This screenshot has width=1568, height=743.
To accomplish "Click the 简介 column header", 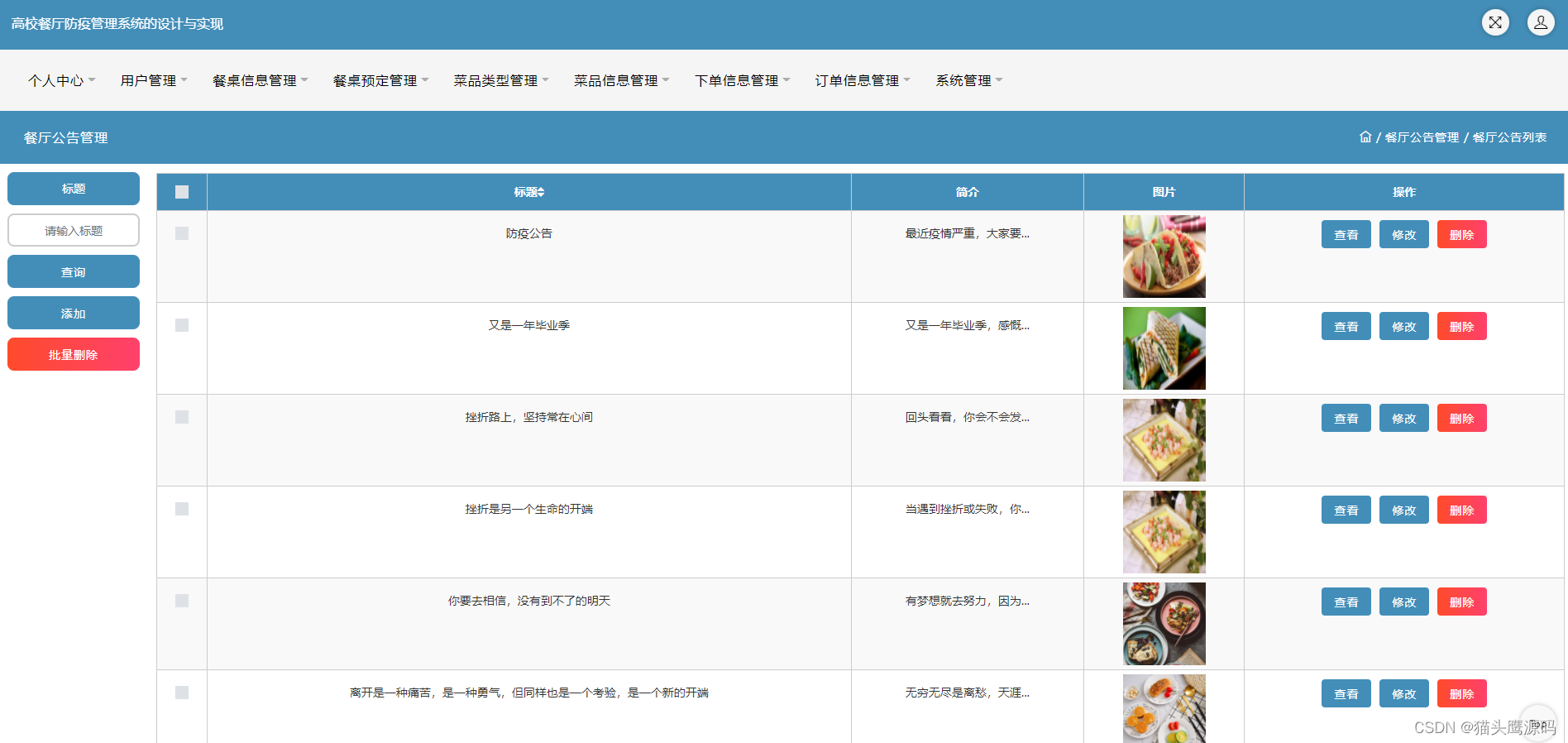I will (968, 192).
